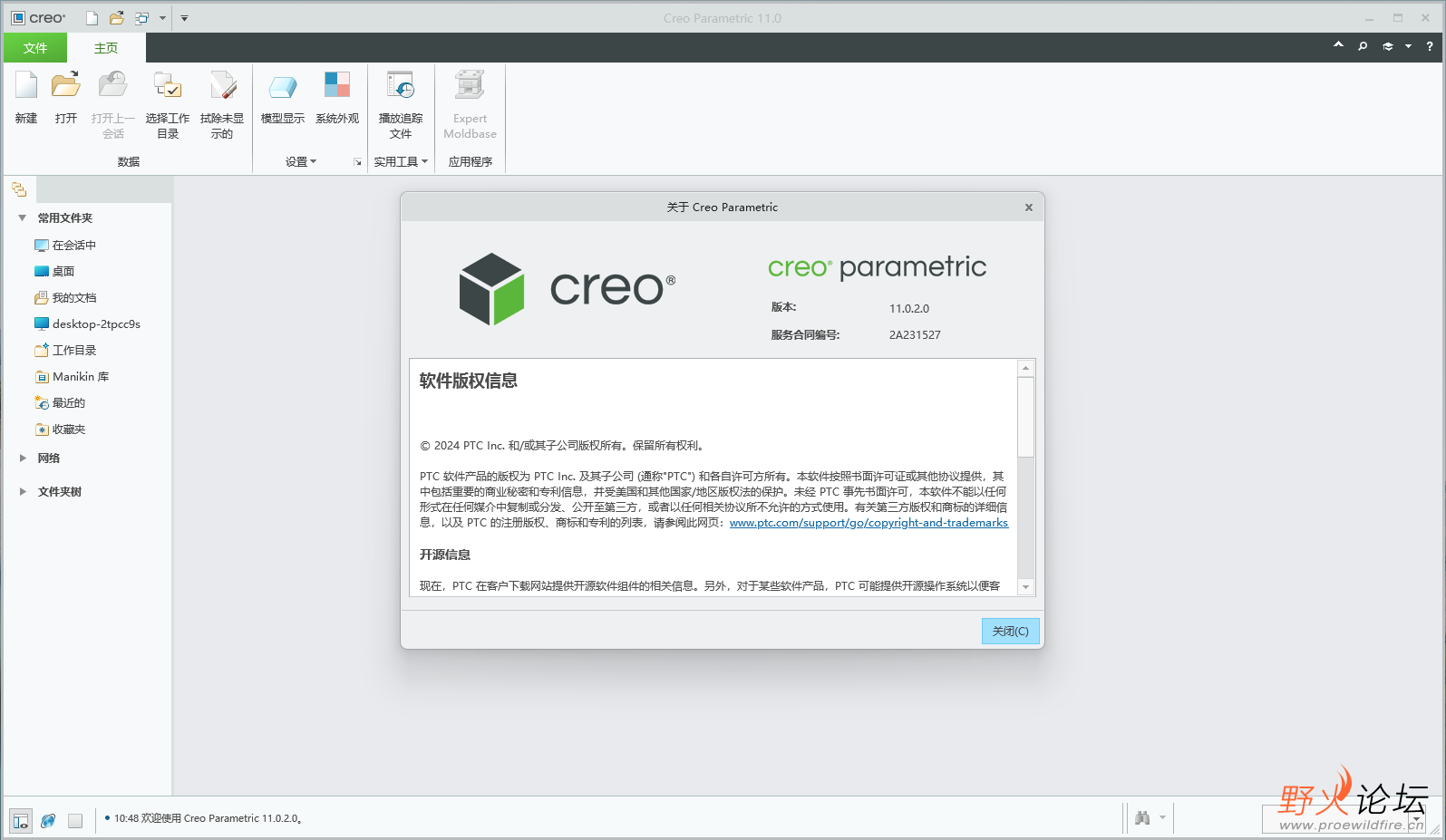Open dropdown next to the learning icon
Screen dimensions: 1446x840
click(x=1408, y=46)
